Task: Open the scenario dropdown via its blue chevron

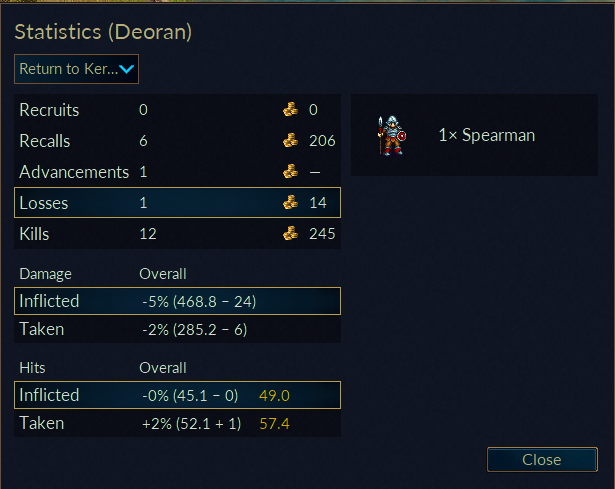Action: (x=127, y=69)
